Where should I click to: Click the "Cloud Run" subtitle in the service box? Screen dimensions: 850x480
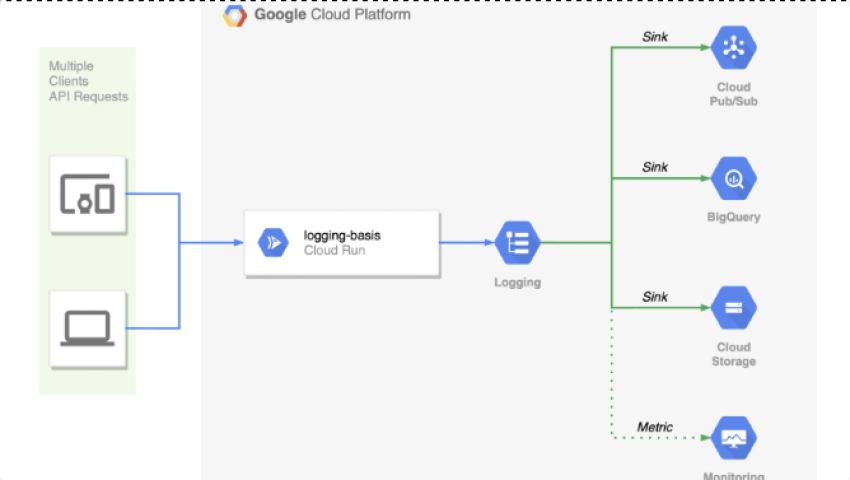click(x=334, y=250)
